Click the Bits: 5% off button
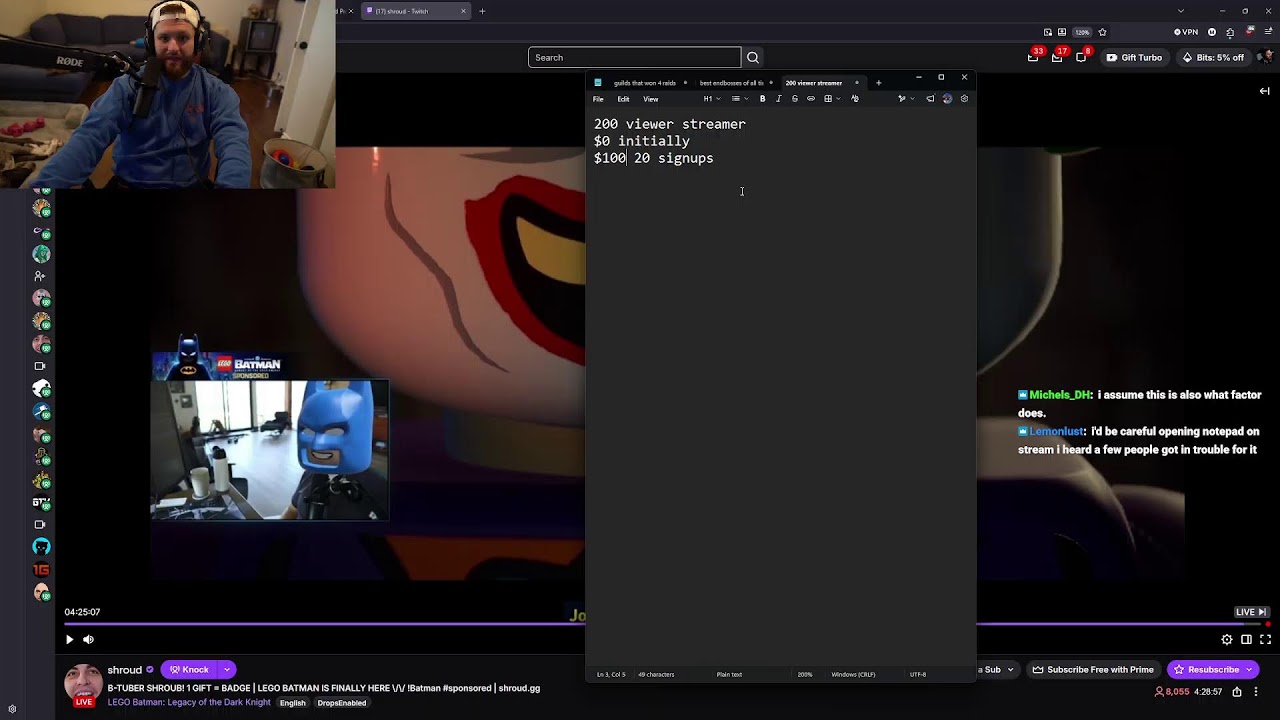This screenshot has height=720, width=1280. click(1213, 57)
